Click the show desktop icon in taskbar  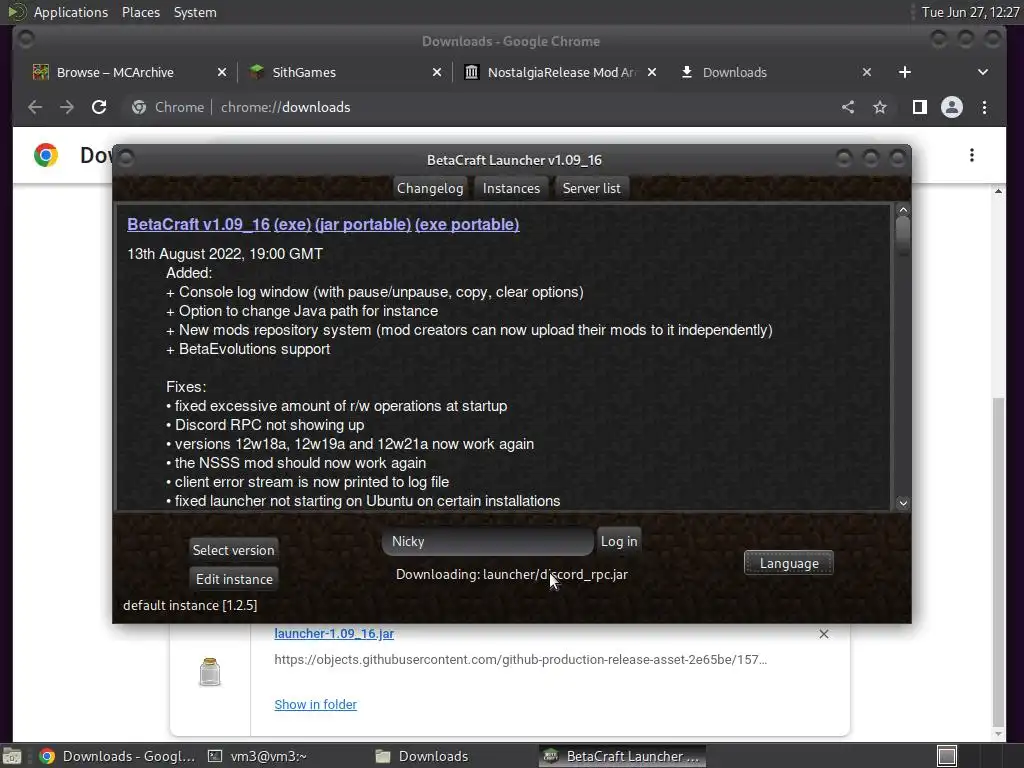tap(12, 756)
